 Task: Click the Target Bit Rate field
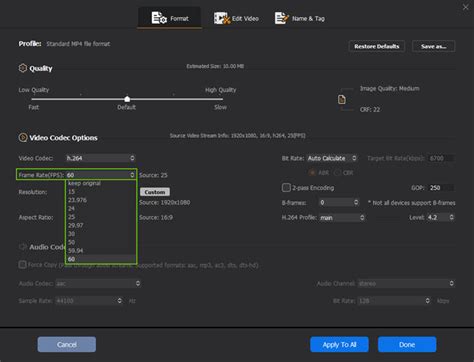[x=441, y=158]
